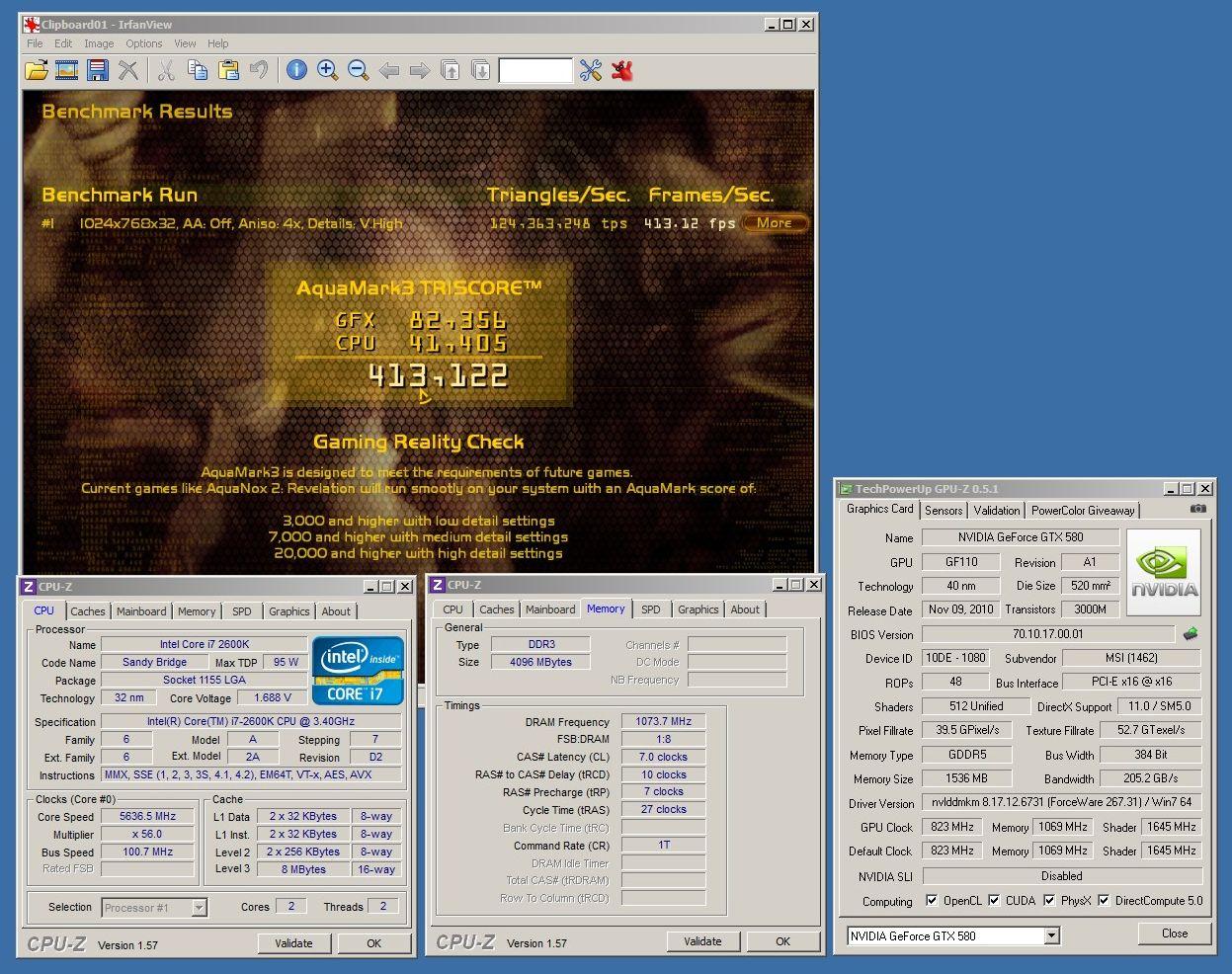Toggle the OpenCL checkbox in GPU-Z
Screen dimensions: 1232x974
pos(932,900)
